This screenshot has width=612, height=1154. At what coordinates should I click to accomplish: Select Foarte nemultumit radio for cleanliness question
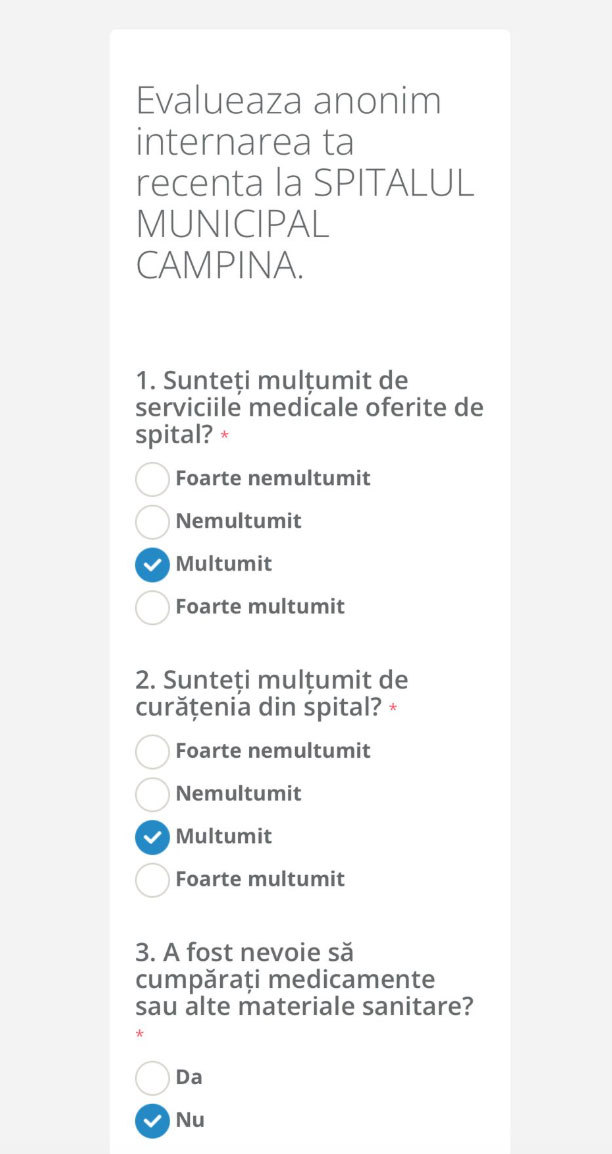coord(152,751)
